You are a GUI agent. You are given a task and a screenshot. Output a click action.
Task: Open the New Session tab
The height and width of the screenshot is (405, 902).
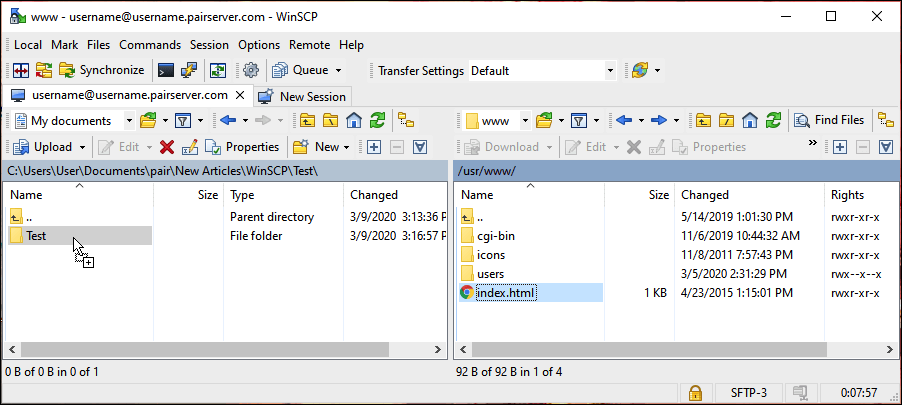pos(303,97)
